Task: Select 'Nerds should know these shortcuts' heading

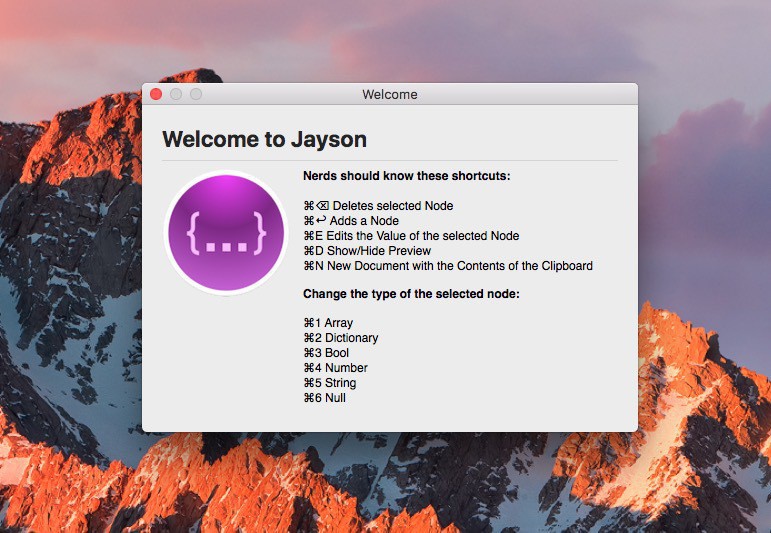Action: point(406,176)
